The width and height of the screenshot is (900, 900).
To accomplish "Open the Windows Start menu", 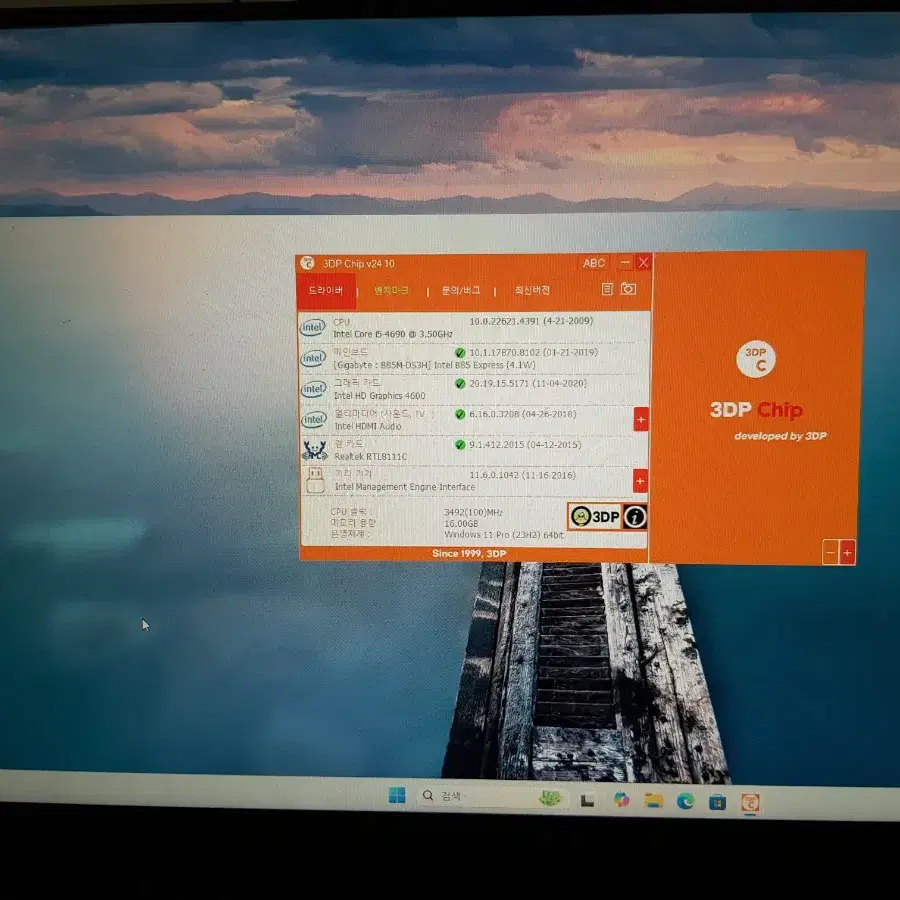I will [x=397, y=795].
